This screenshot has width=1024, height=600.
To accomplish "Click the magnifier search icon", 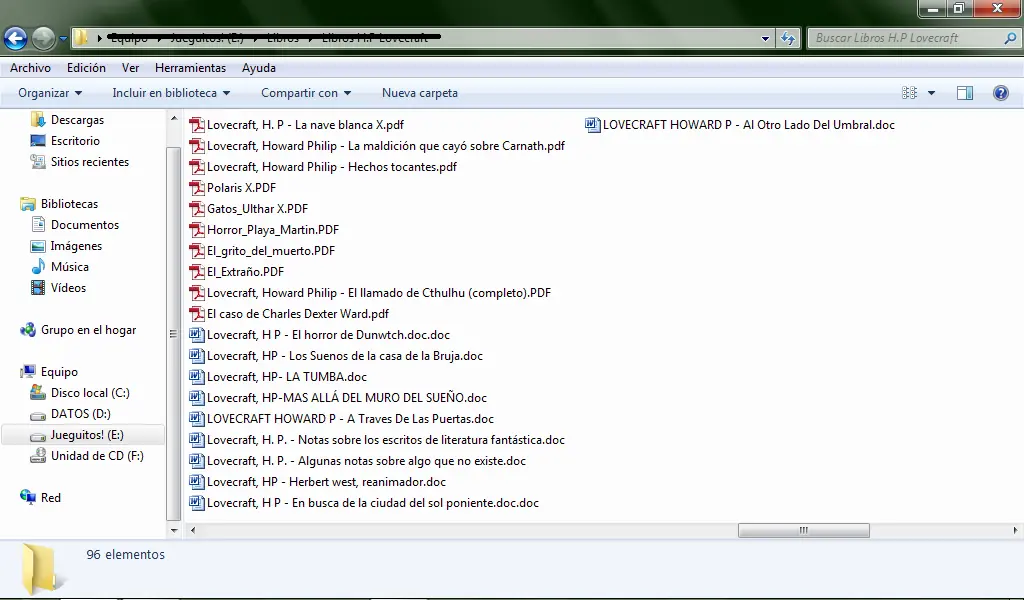I will pos(1010,38).
